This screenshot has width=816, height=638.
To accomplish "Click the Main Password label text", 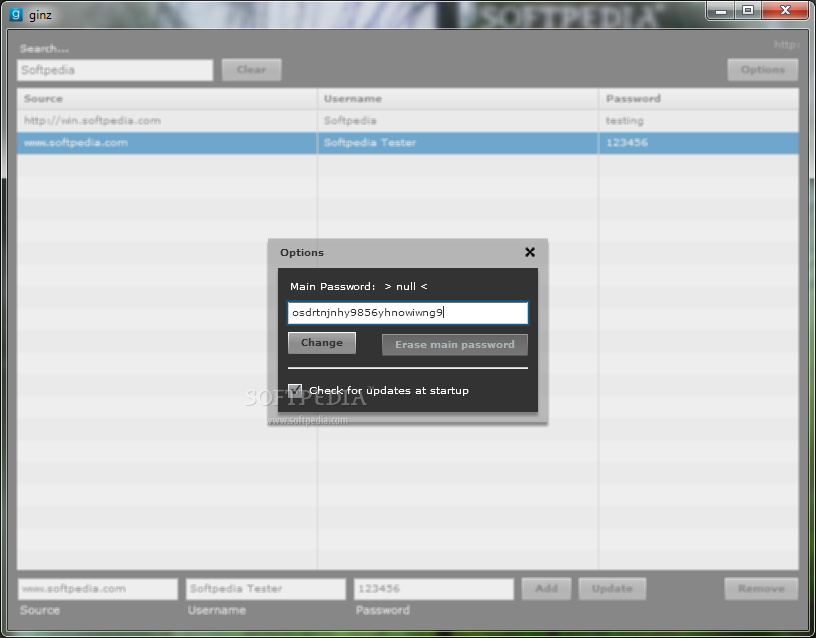I will (x=333, y=287).
